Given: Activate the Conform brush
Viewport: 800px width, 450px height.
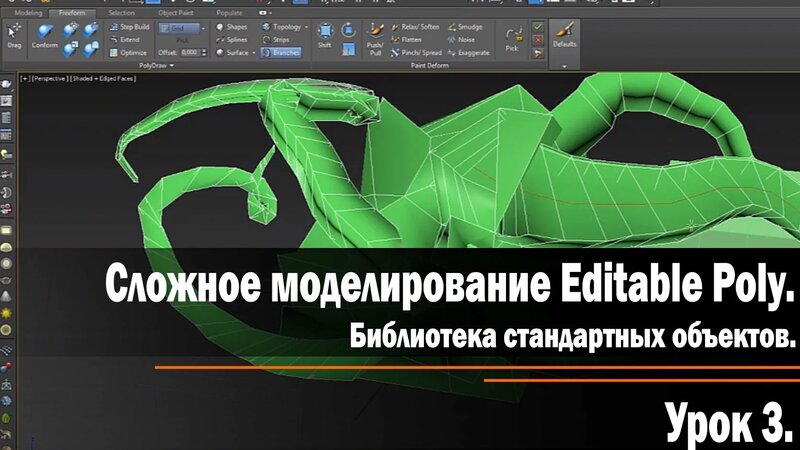Looking at the screenshot, I should coord(44,36).
